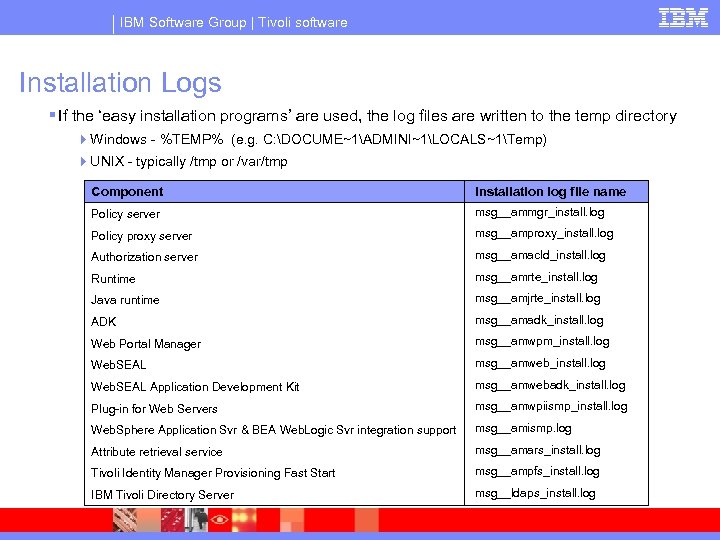
Task: Click the 'msg__ldaps_install.log' file name
Action: pos(535,493)
